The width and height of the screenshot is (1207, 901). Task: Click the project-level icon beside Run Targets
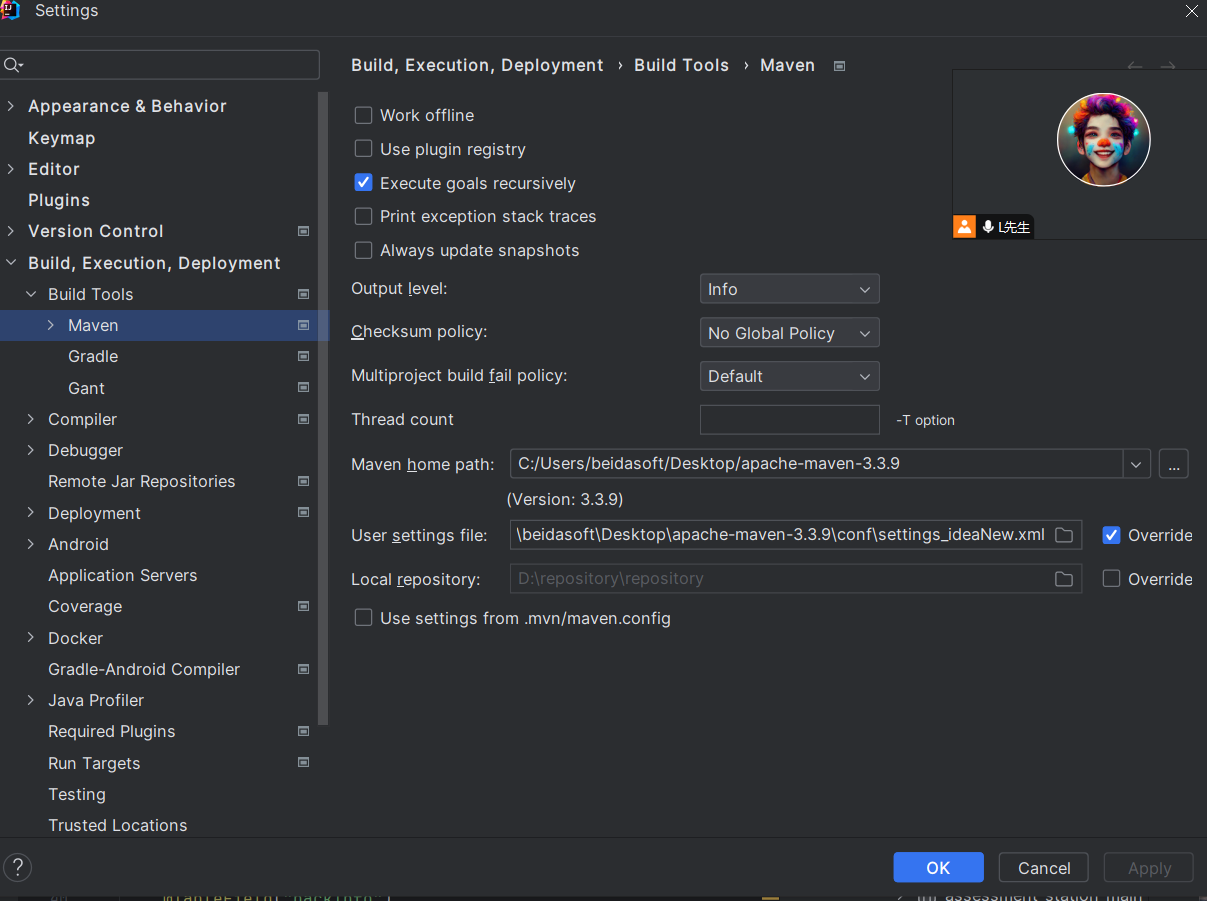(303, 763)
